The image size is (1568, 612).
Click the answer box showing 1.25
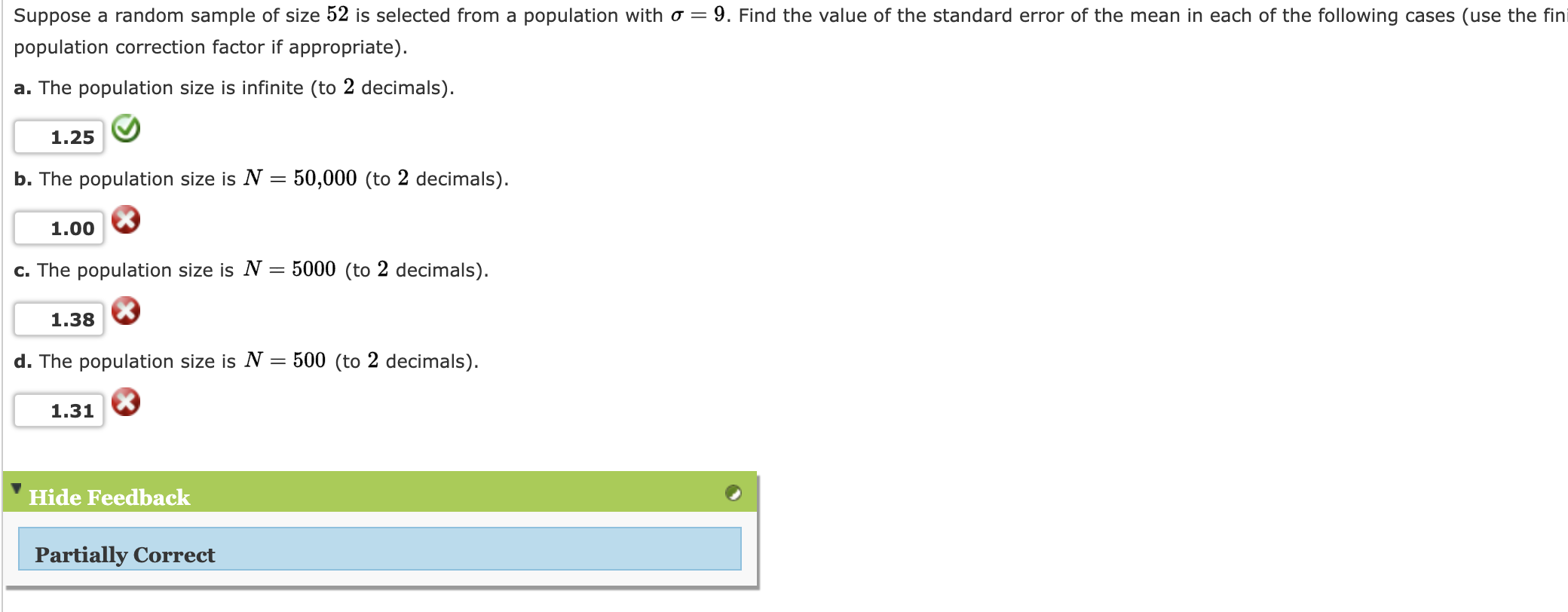click(57, 136)
